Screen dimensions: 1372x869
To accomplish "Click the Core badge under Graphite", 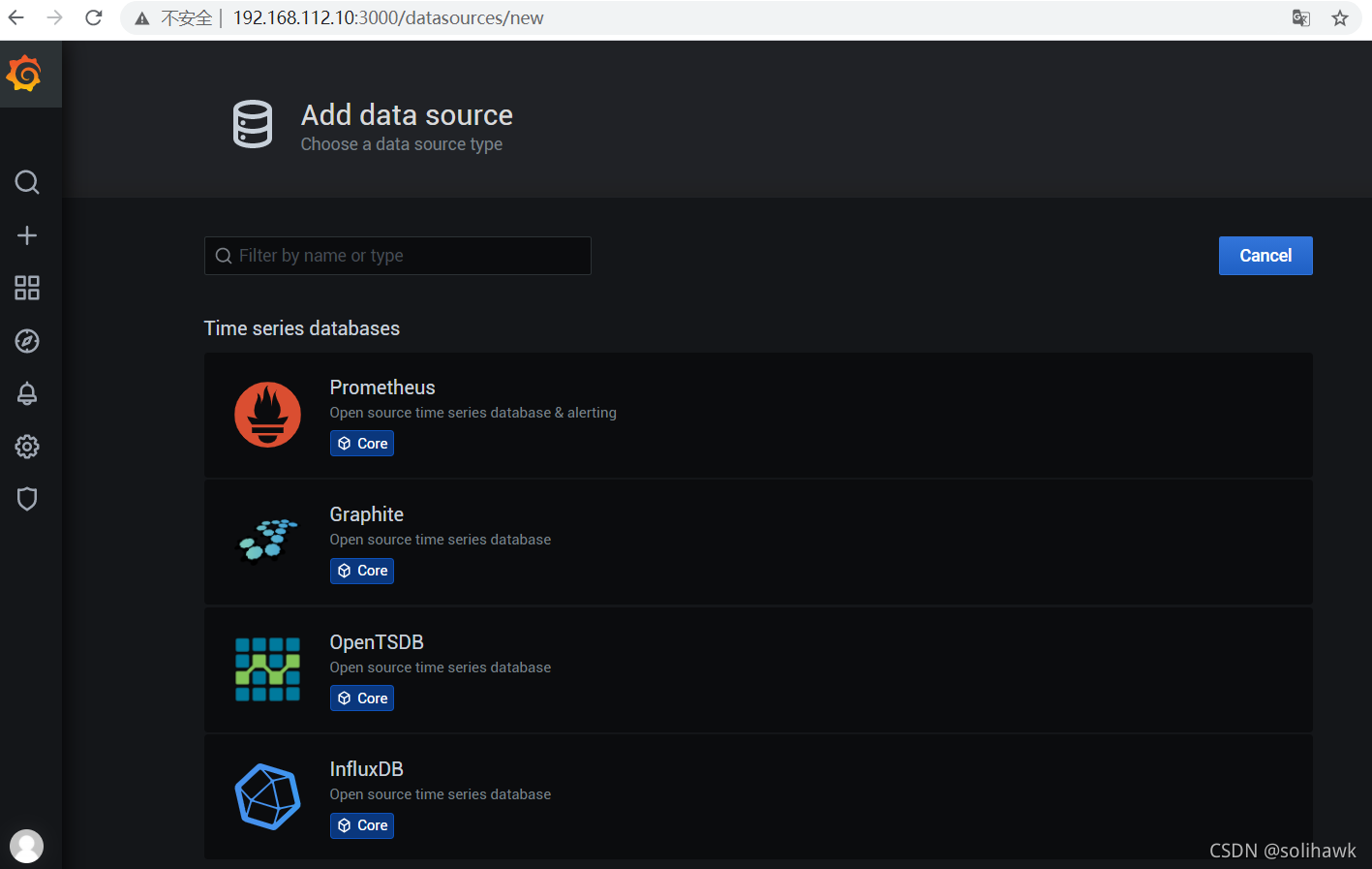I will [362, 571].
